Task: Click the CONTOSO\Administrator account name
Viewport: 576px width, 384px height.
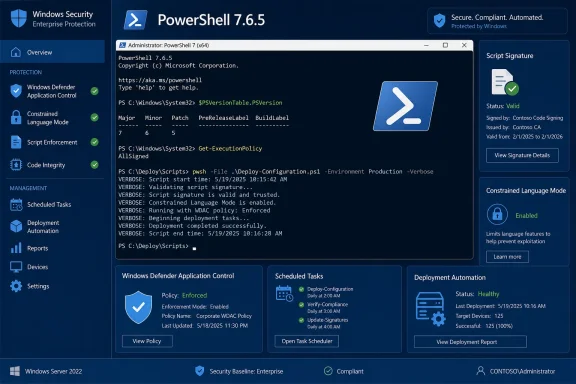Action: (522, 372)
